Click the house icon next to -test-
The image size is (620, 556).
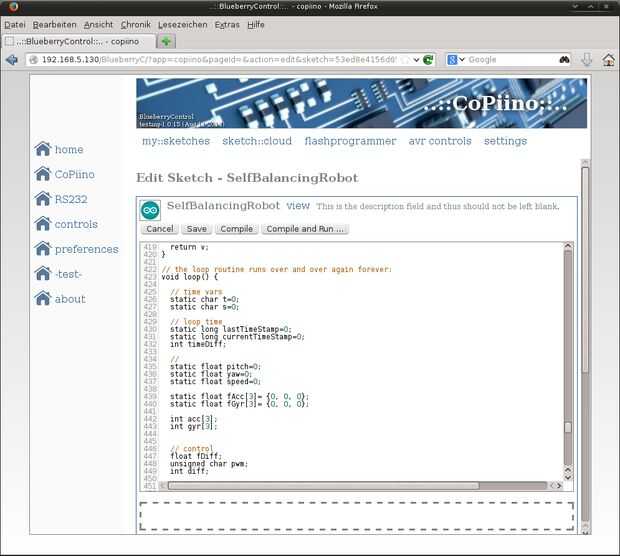point(43,274)
